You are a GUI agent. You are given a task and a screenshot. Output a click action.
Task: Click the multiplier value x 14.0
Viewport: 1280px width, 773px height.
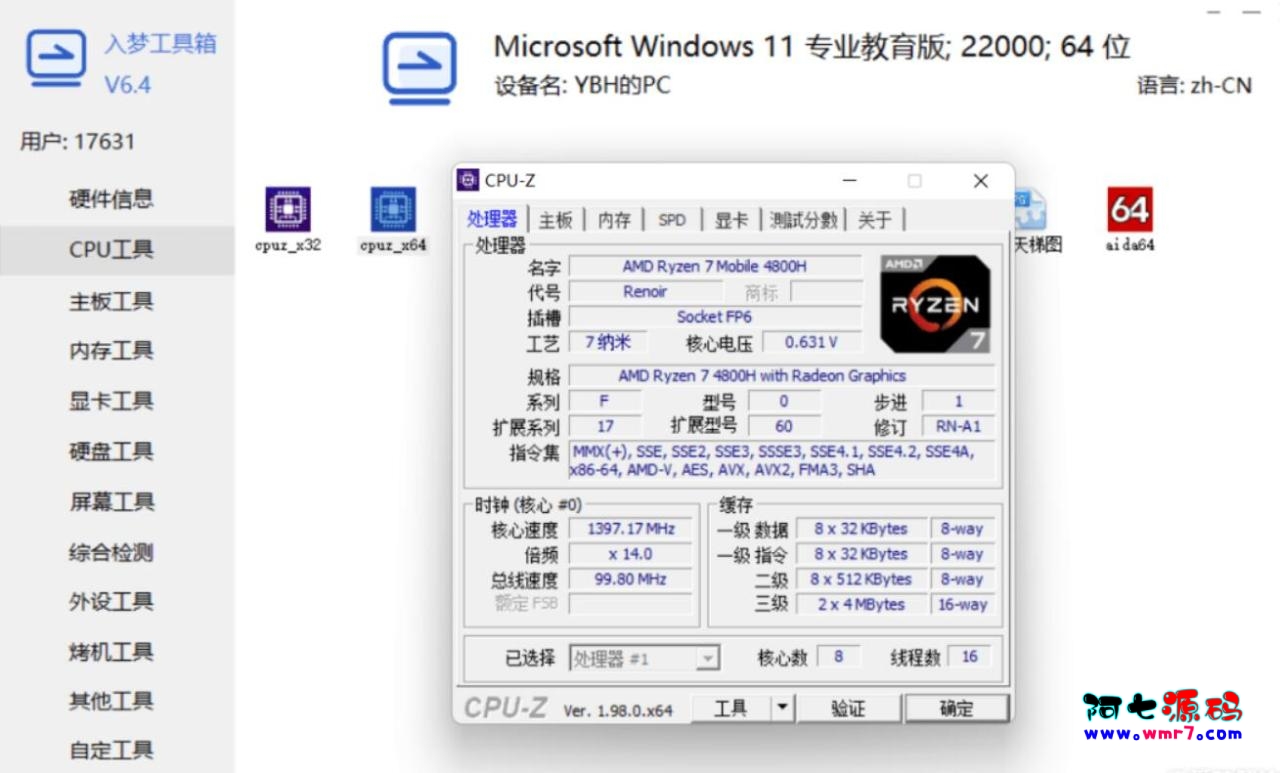click(630, 554)
